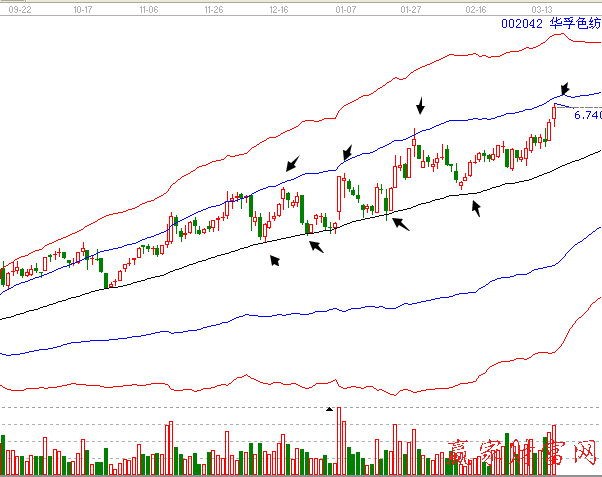The width and height of the screenshot is (602, 477).
Task: Click the 赢家财富网 watermark logo
Action: coord(522,458)
